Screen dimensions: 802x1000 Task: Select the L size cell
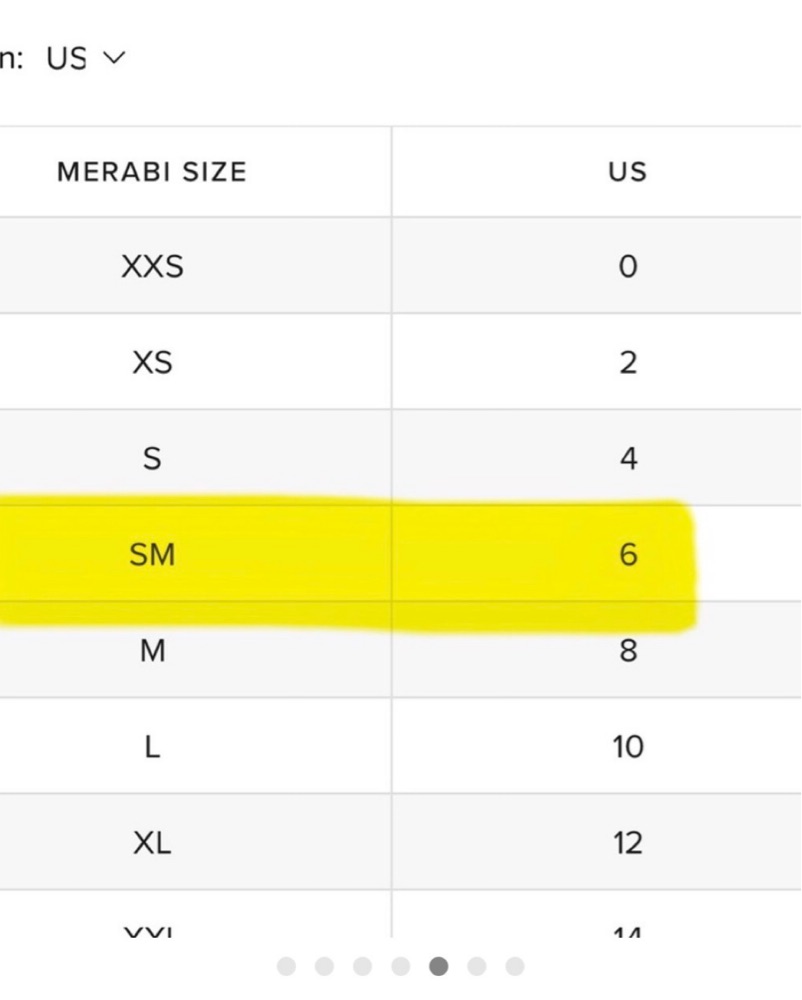pos(152,747)
